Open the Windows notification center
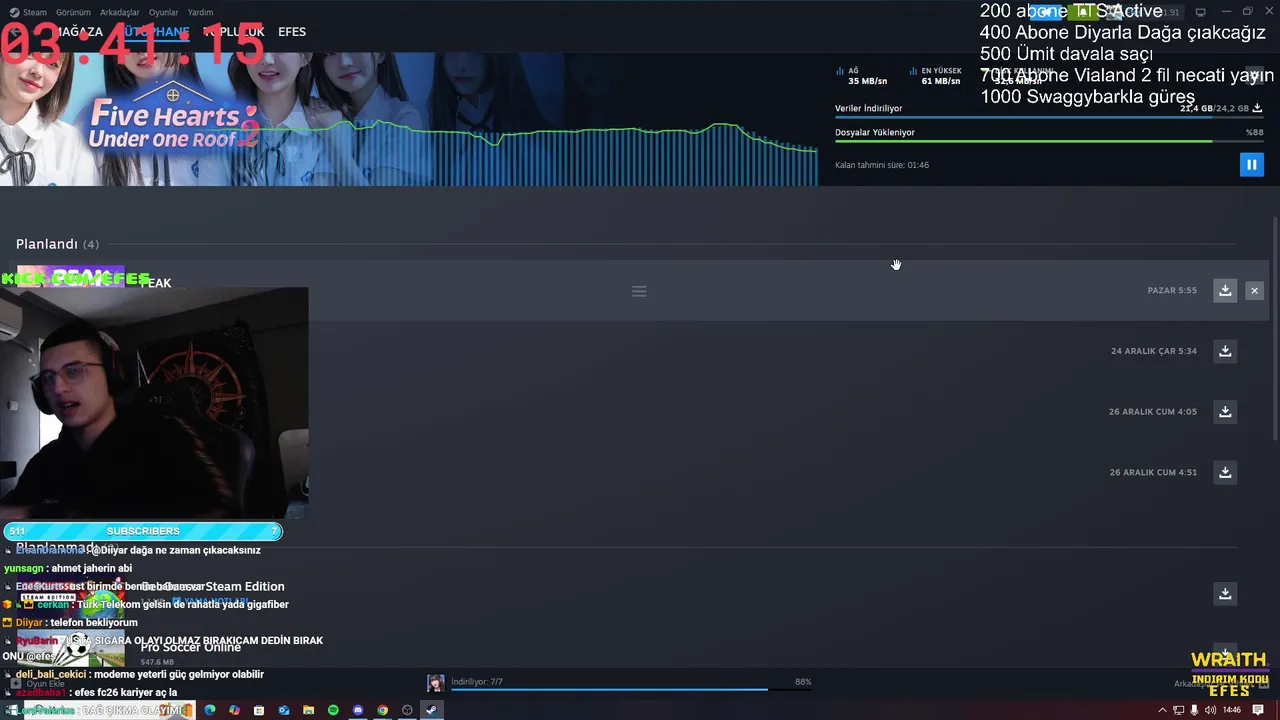The width and height of the screenshot is (1280, 720). pyautogui.click(x=1259, y=710)
